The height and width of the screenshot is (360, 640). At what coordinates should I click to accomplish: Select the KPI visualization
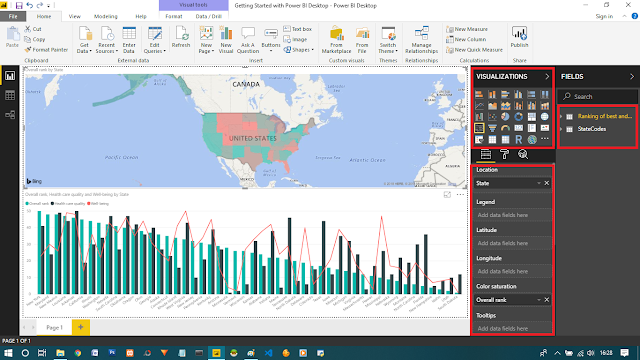pos(544,128)
